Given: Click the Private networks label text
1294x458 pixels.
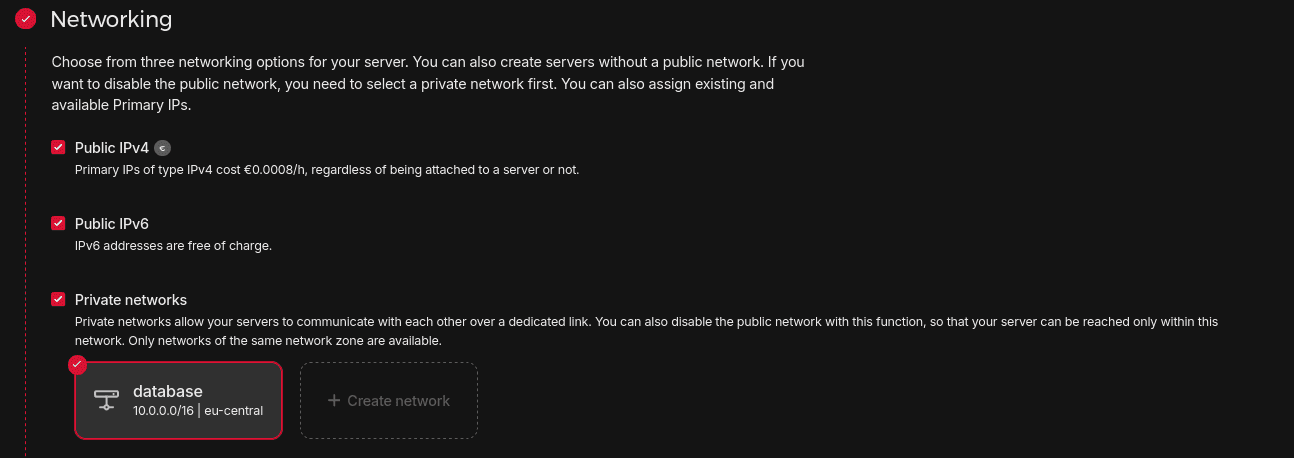Looking at the screenshot, I should (x=131, y=300).
